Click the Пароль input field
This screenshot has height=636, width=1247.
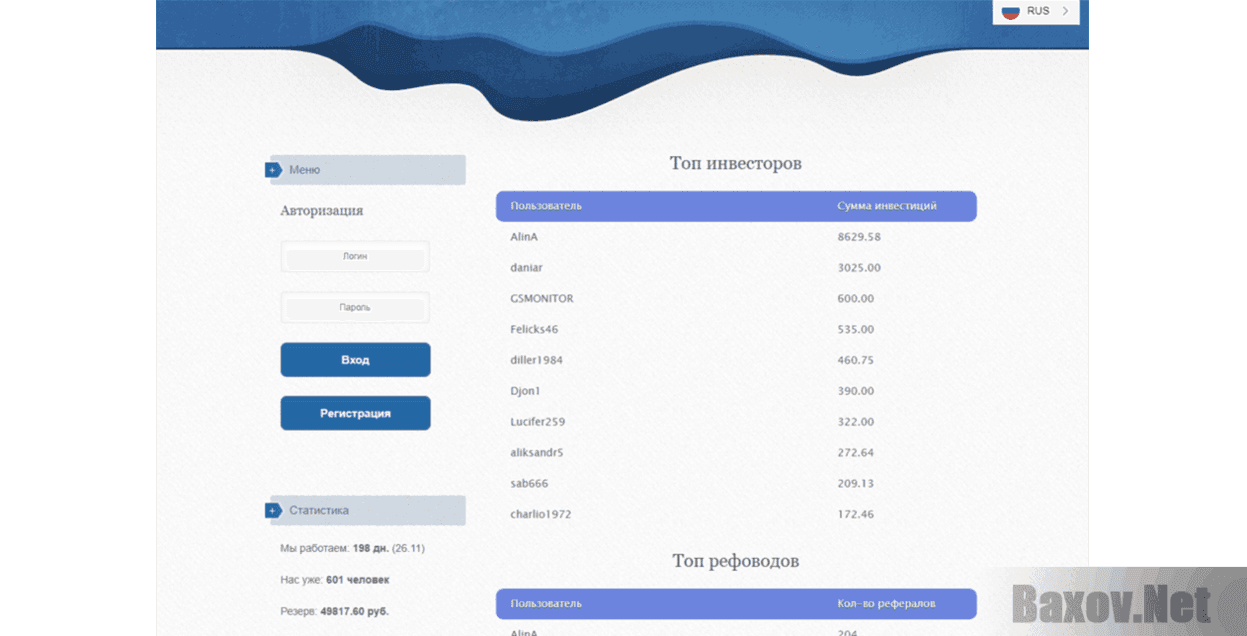[355, 308]
